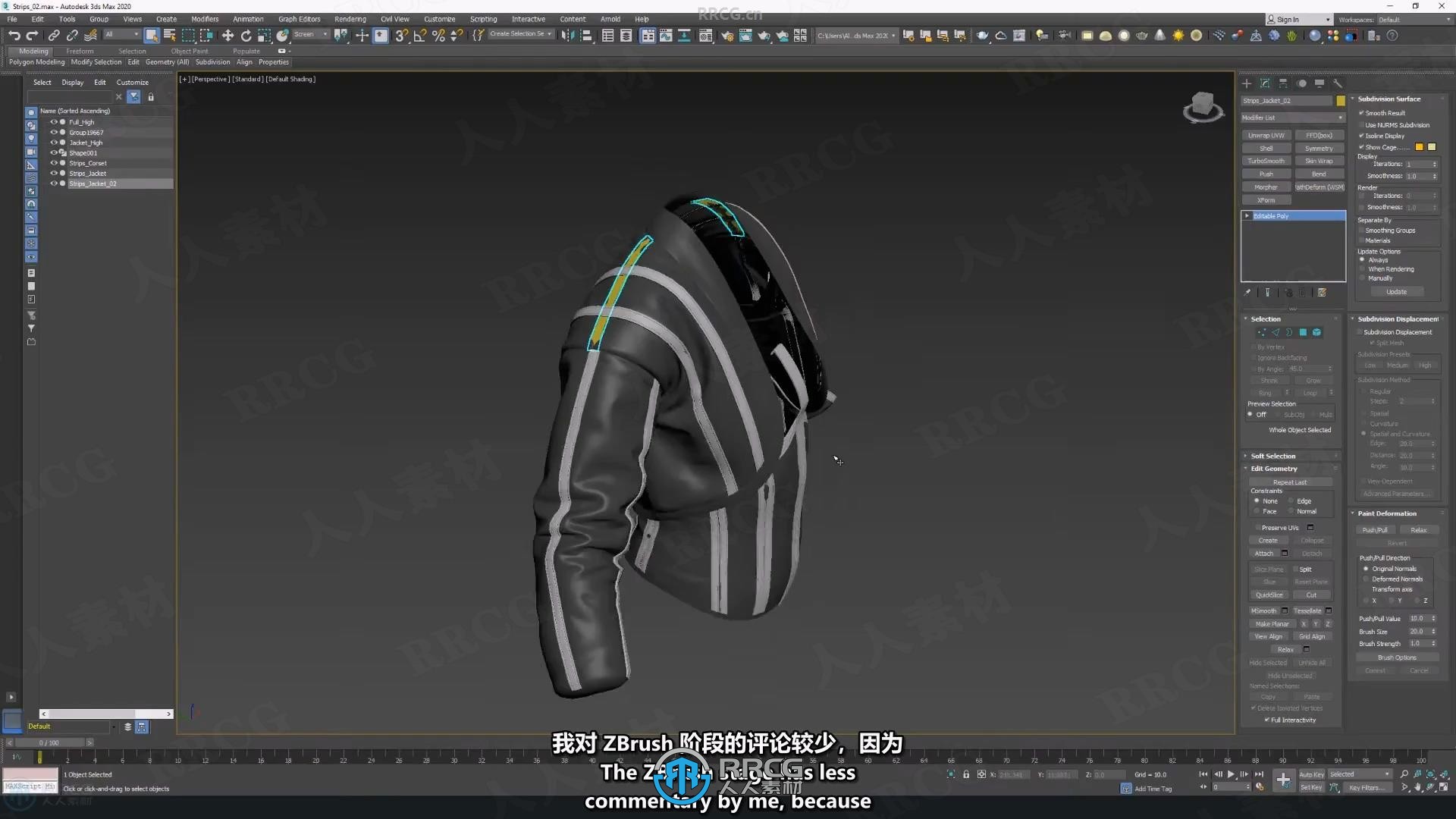The height and width of the screenshot is (819, 1456).
Task: Open the Graph Editors menu
Action: coord(300,20)
